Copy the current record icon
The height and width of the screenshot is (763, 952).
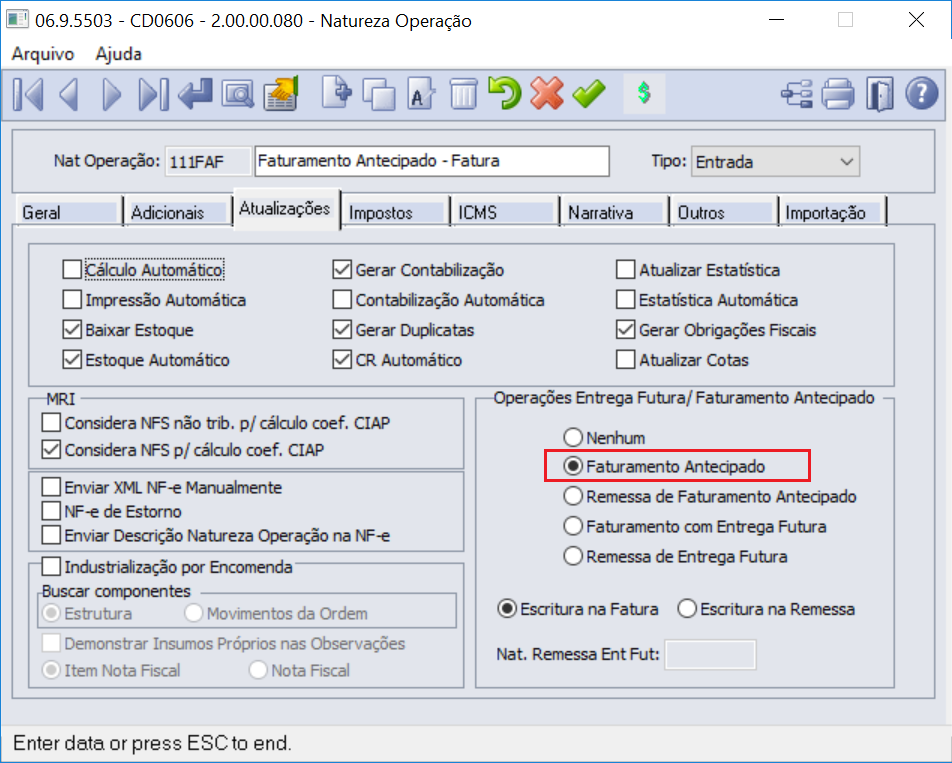379,95
